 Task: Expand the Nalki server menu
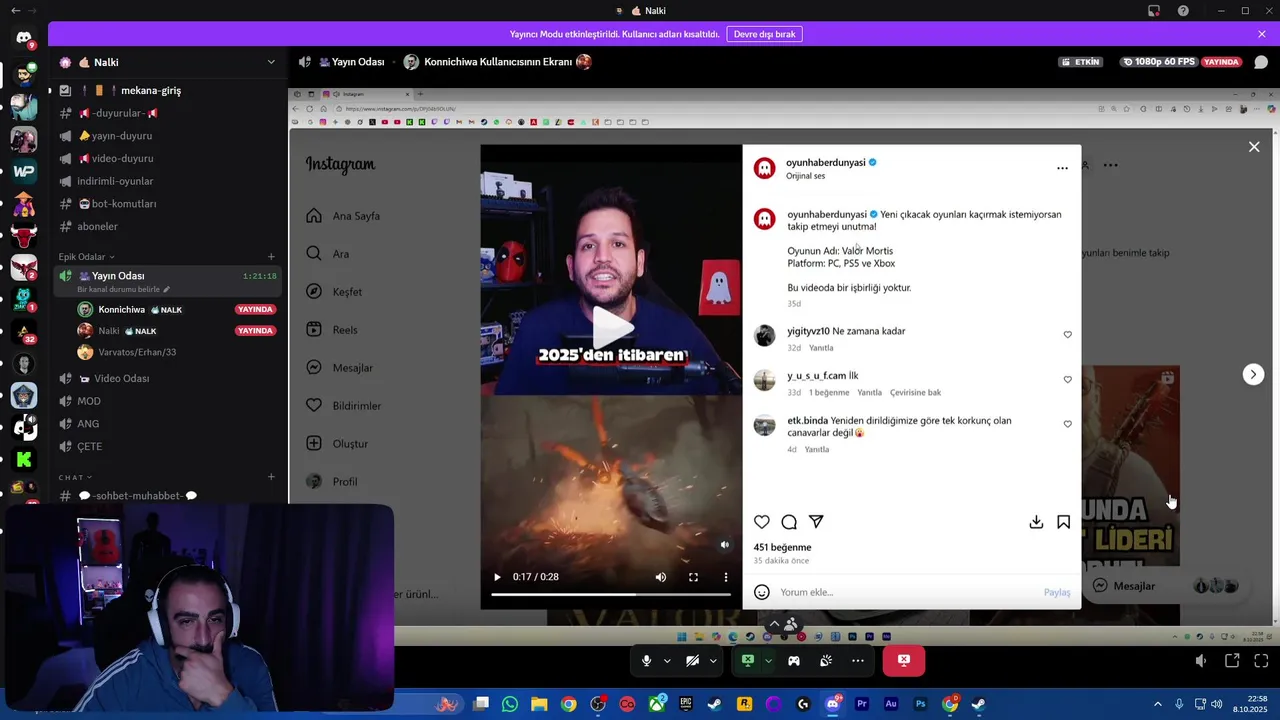(270, 62)
